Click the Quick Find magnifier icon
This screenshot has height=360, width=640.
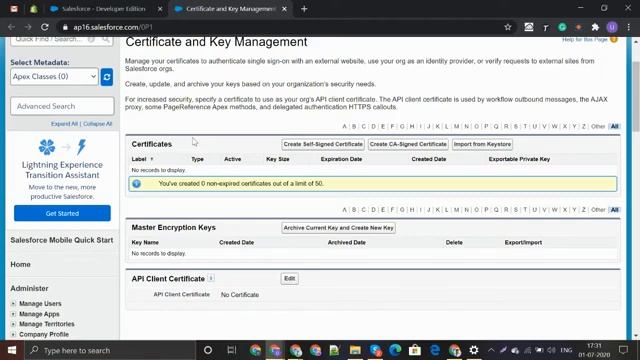(x=106, y=40)
